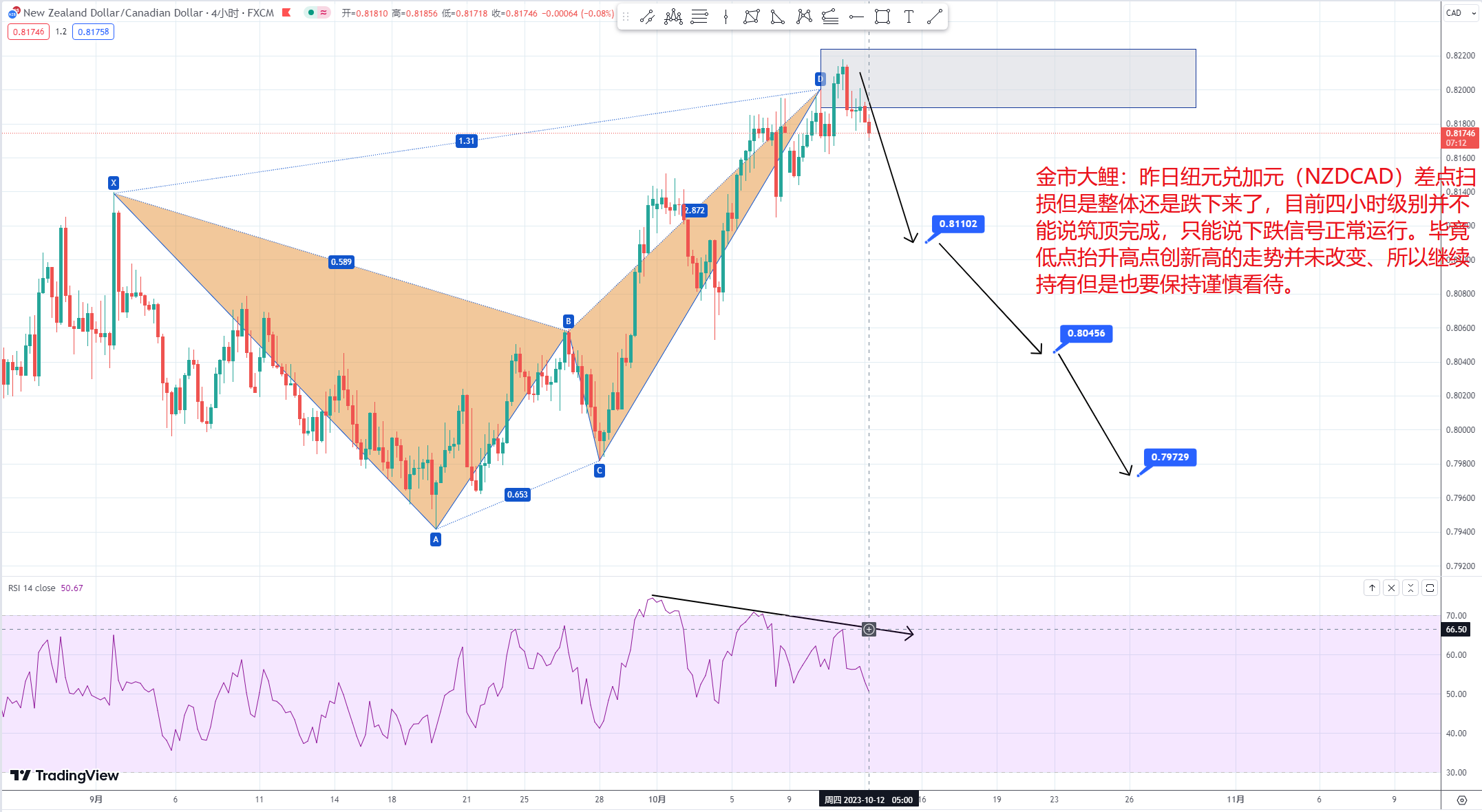The width and height of the screenshot is (1482, 812).
Task: Click the 11月 label on time axis
Action: click(1236, 800)
